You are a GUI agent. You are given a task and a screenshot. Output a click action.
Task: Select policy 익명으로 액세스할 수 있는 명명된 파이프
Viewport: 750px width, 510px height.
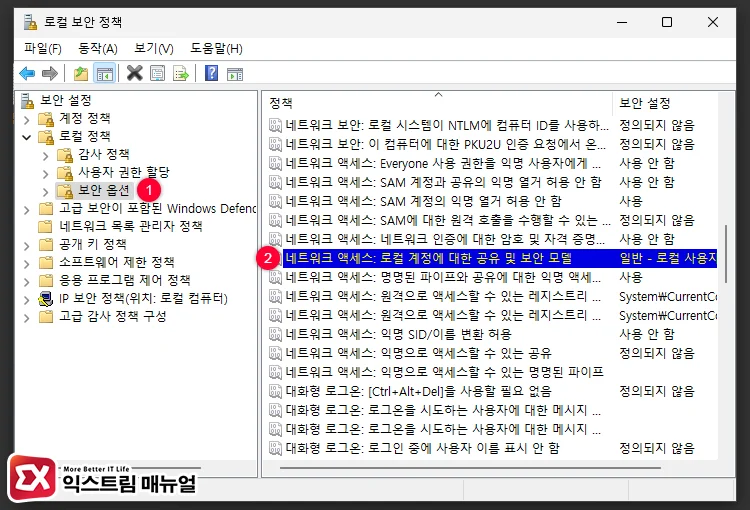[x=493, y=372]
